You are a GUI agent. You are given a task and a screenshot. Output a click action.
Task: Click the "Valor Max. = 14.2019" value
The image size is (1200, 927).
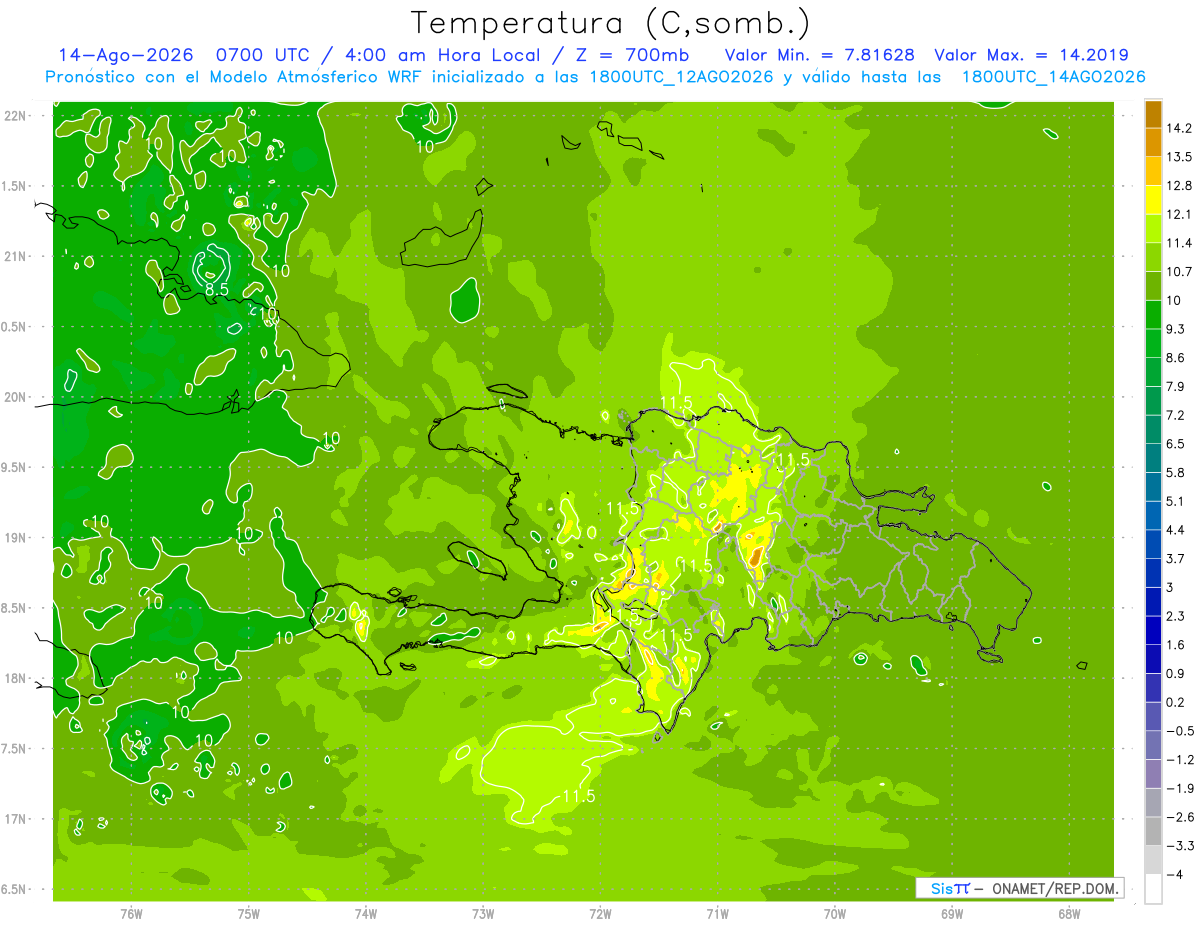(x=1032, y=55)
